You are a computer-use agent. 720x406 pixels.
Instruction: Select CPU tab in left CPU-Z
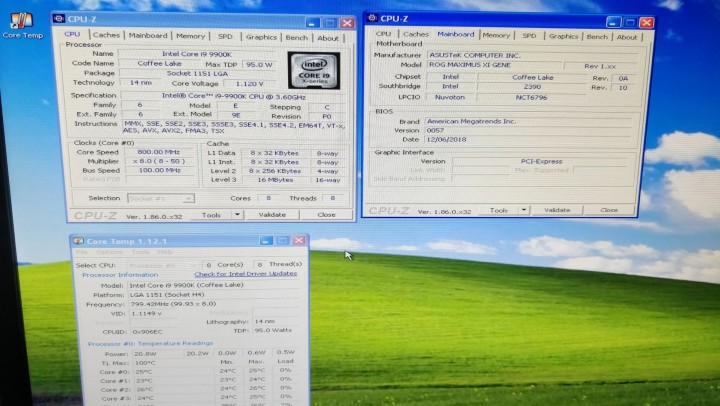click(x=72, y=34)
